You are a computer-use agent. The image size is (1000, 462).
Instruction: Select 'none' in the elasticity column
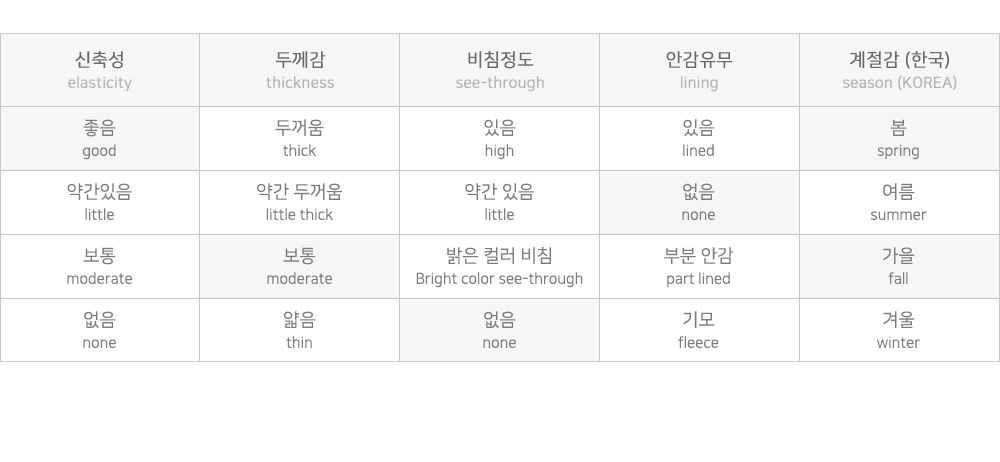pyautogui.click(x=99, y=330)
